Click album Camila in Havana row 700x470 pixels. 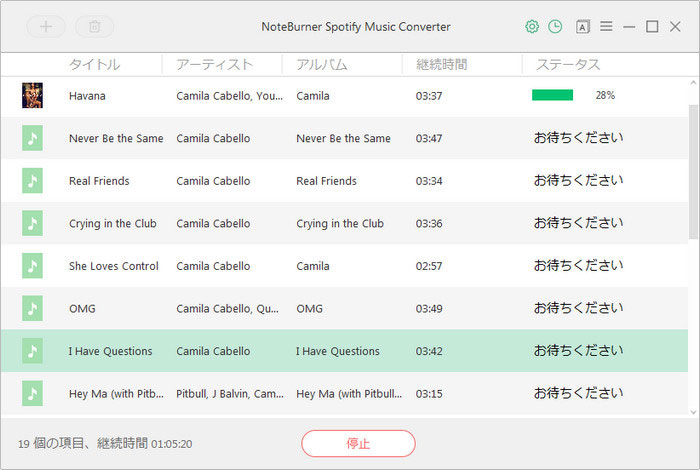[x=313, y=96]
